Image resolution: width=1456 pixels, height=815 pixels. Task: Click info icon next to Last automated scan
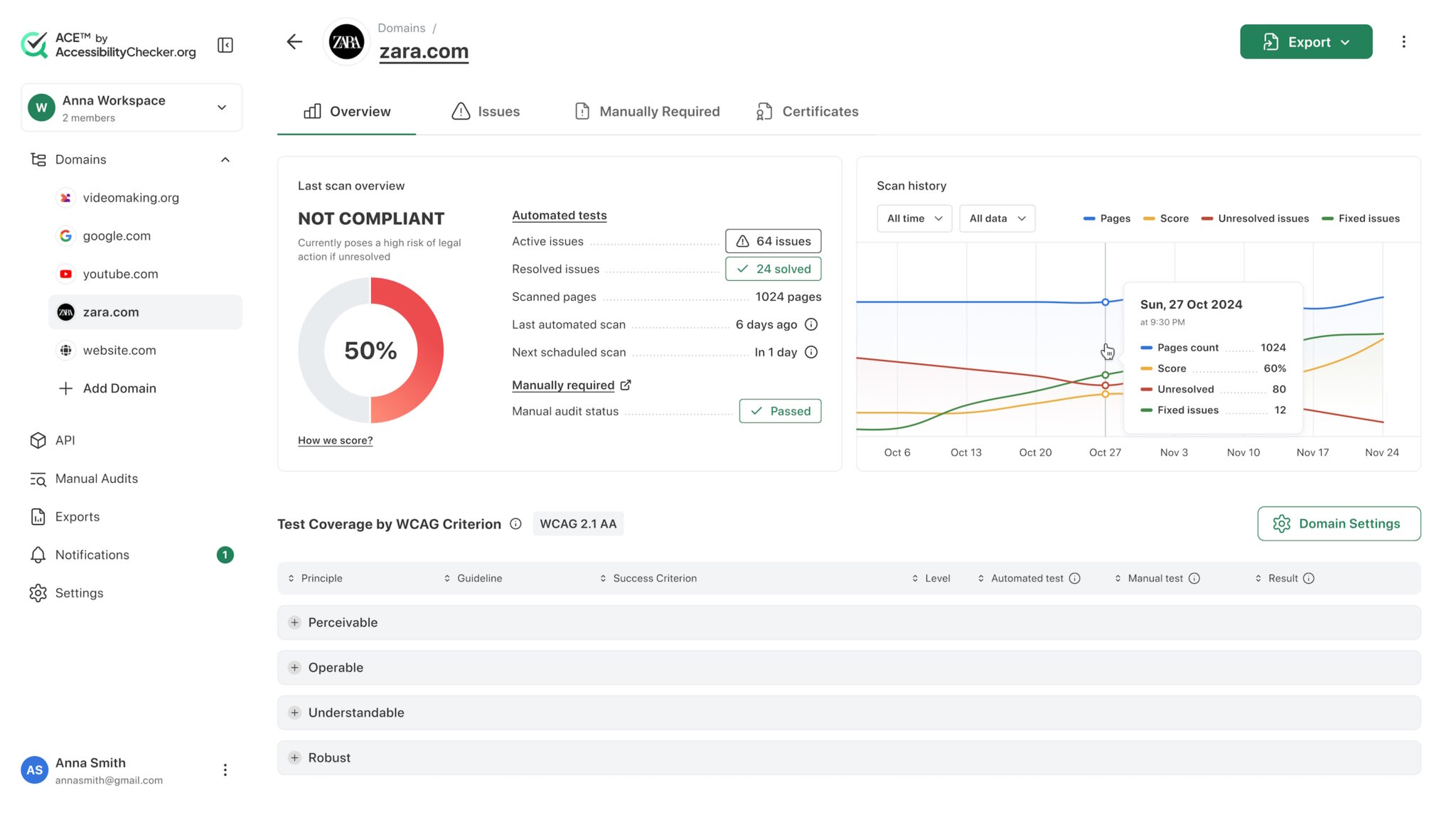point(811,324)
